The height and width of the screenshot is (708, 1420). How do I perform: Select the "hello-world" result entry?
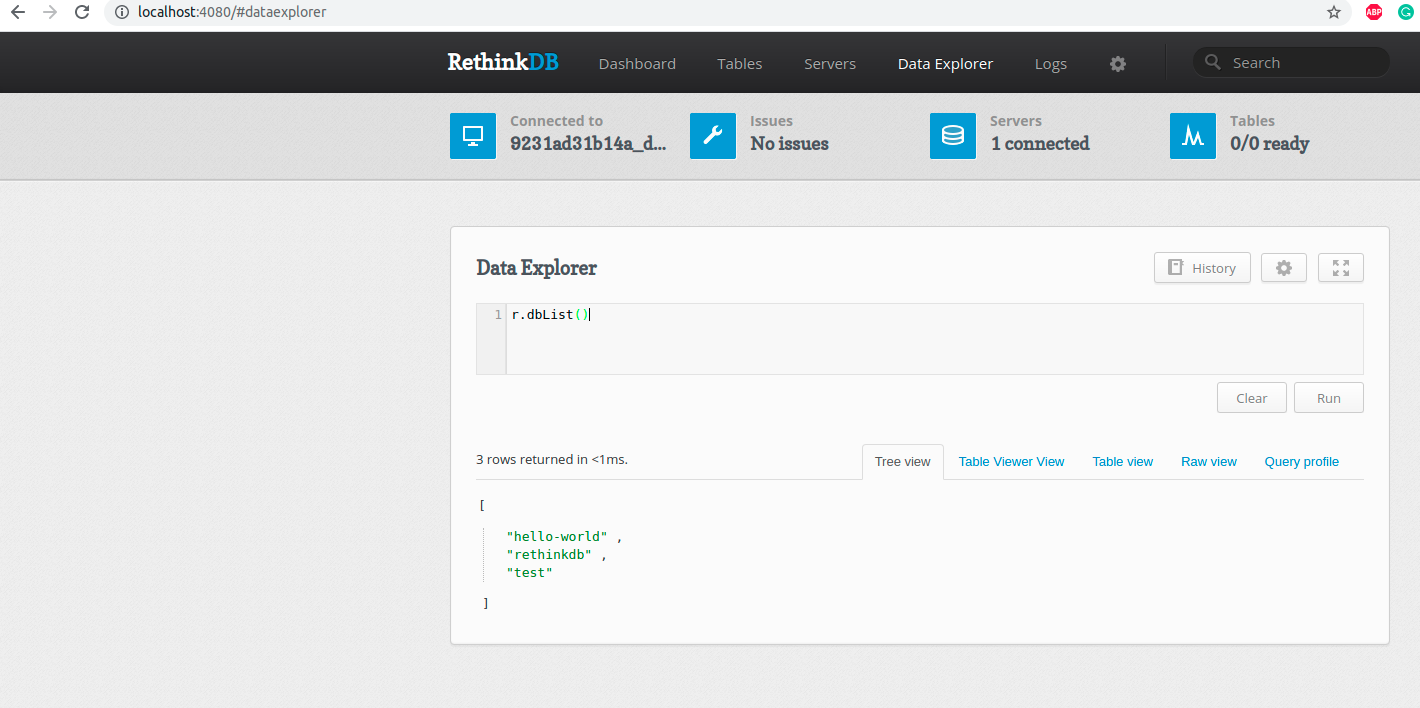[557, 536]
